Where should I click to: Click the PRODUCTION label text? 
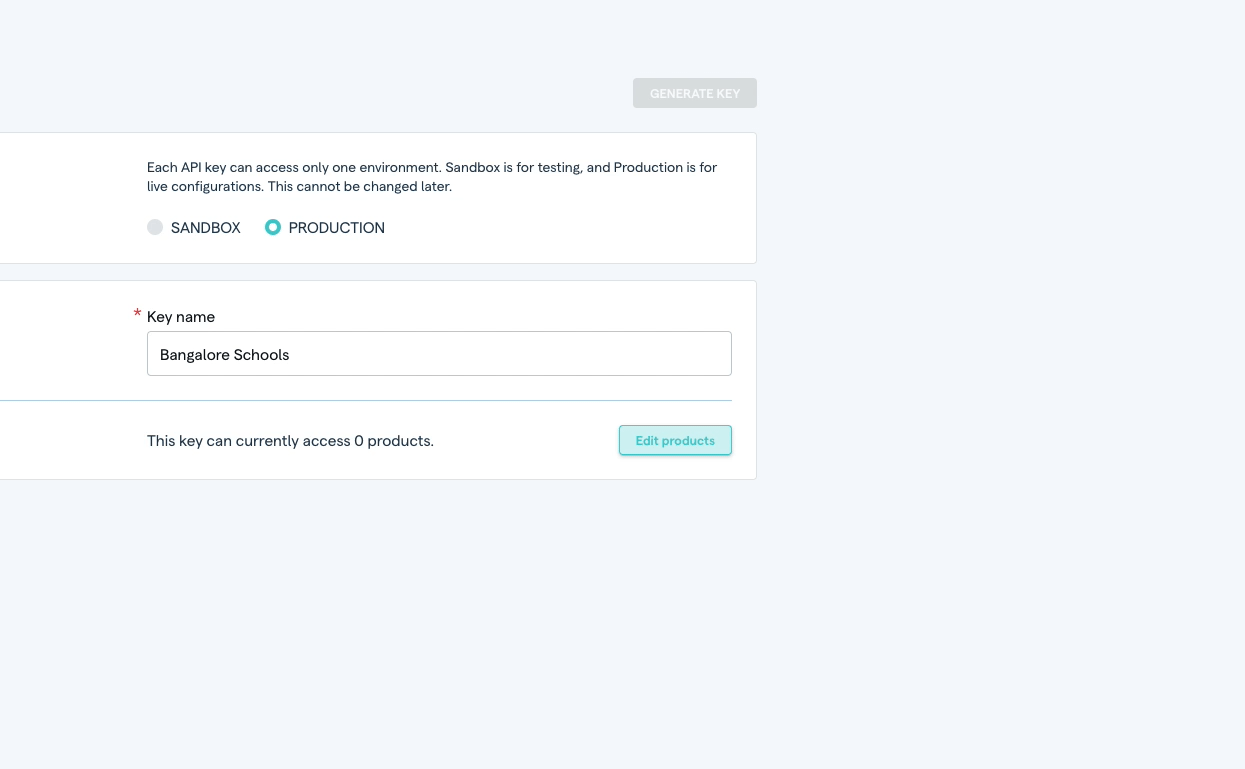[336, 228]
